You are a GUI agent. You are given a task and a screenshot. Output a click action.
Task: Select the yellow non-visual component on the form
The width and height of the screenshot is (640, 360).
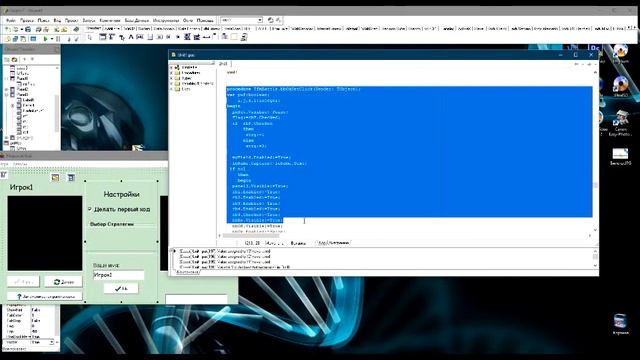tap(55, 177)
